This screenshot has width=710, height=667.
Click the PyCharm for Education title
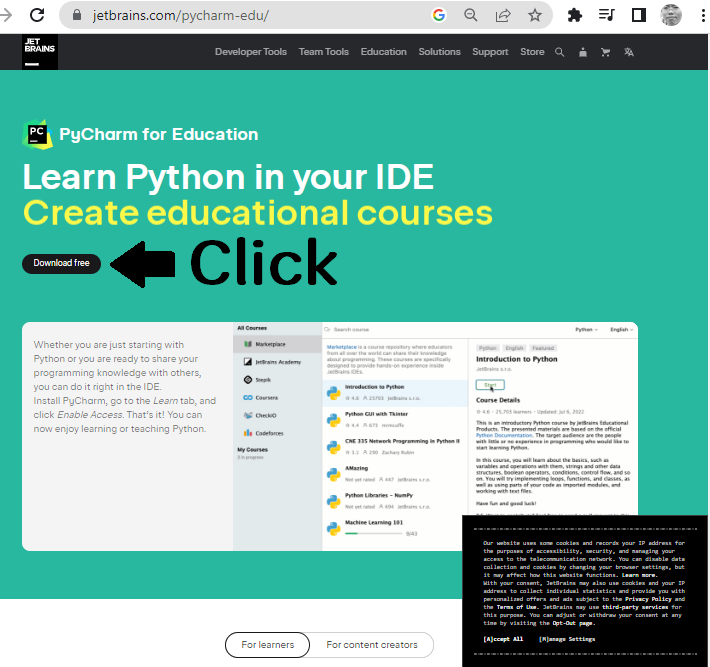(x=158, y=134)
